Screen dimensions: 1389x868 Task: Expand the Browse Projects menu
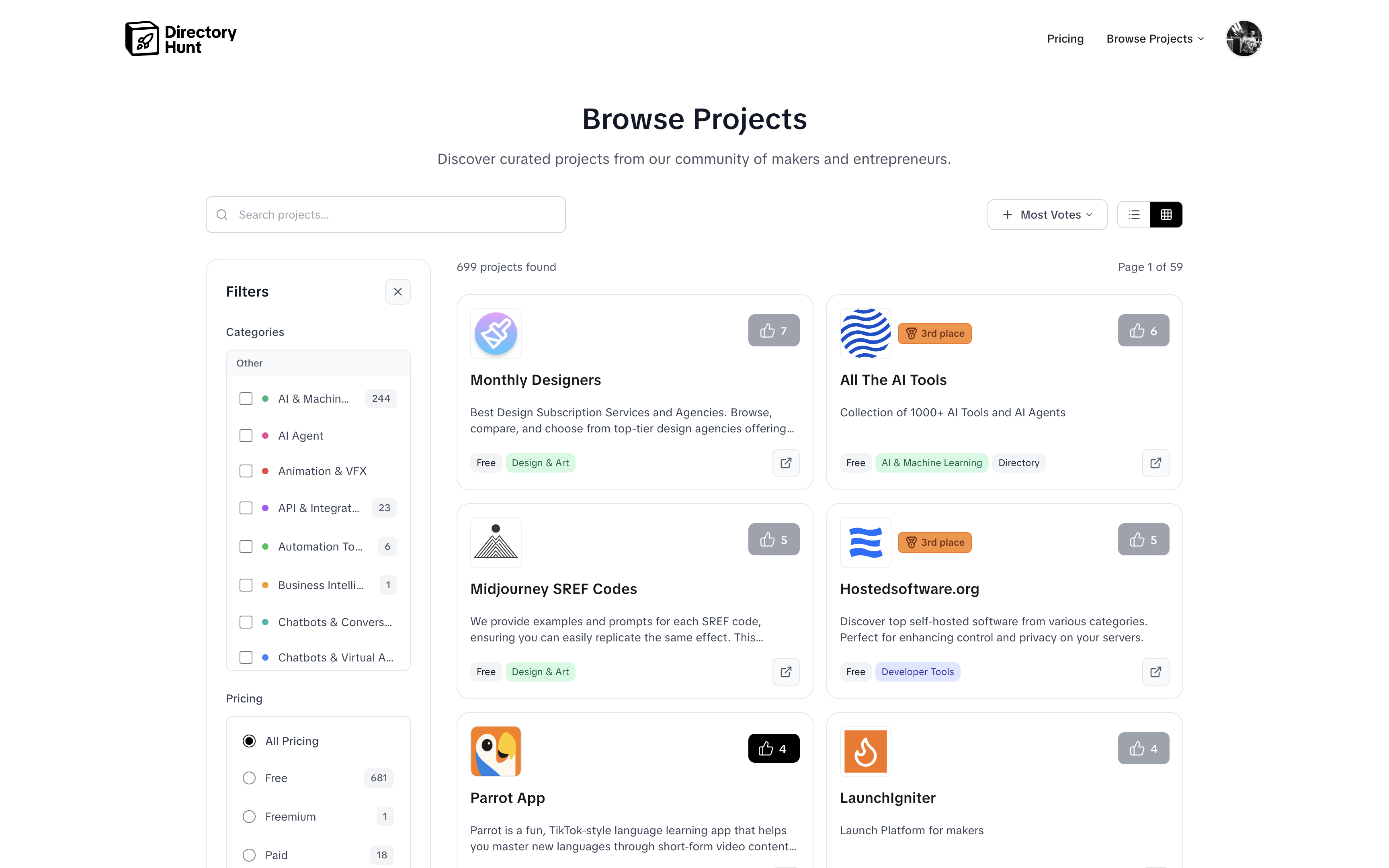(x=1155, y=39)
